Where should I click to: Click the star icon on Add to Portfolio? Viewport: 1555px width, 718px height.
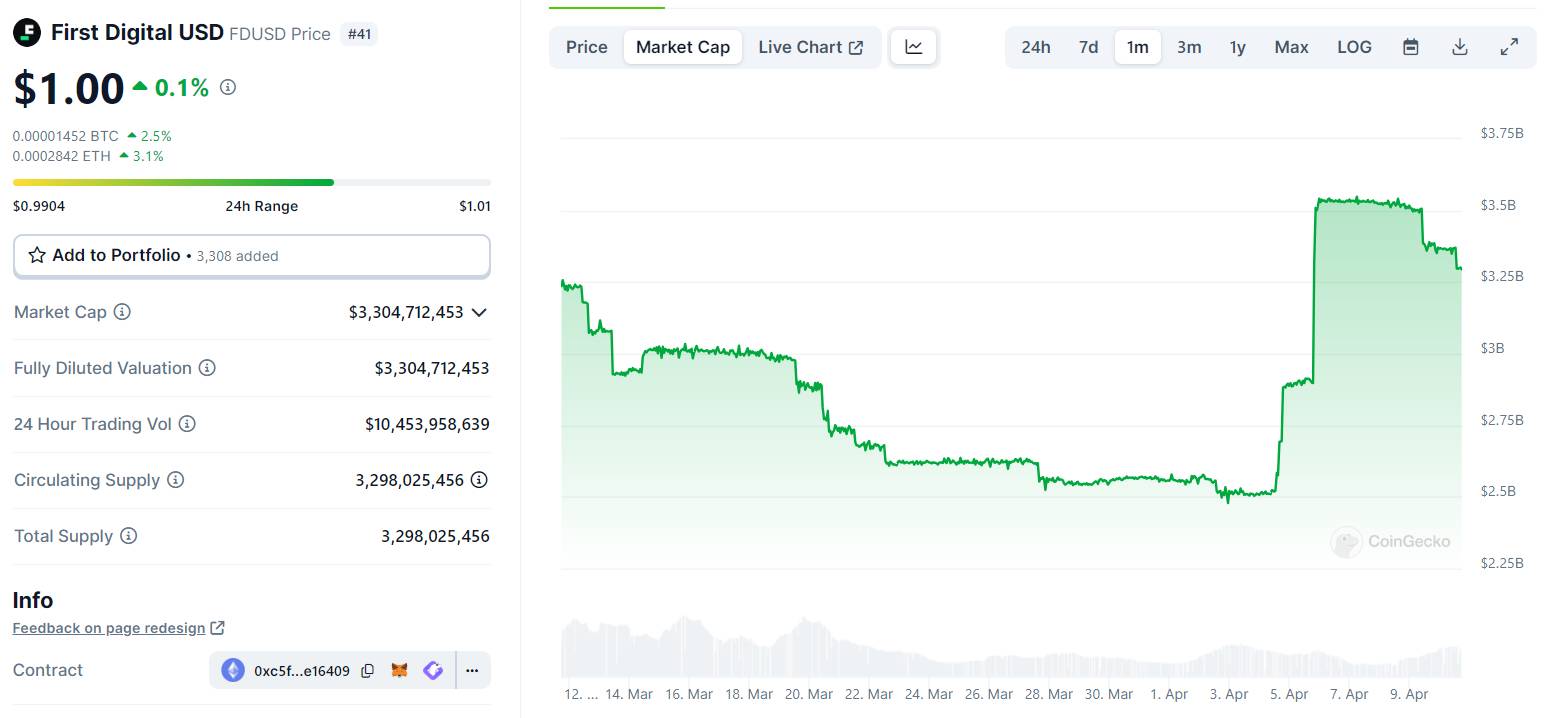[37, 255]
